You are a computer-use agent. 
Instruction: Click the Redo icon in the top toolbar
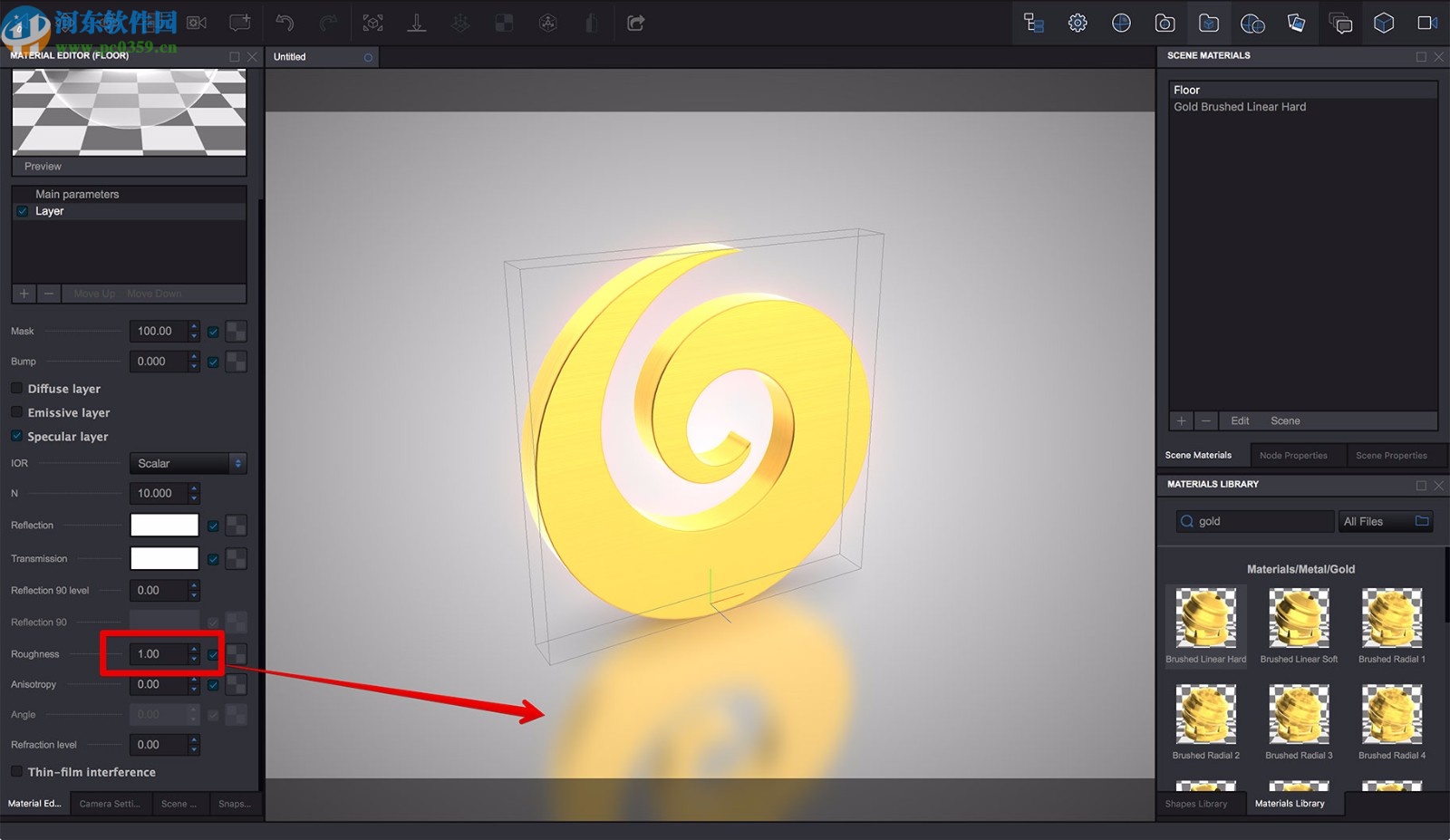(x=327, y=23)
